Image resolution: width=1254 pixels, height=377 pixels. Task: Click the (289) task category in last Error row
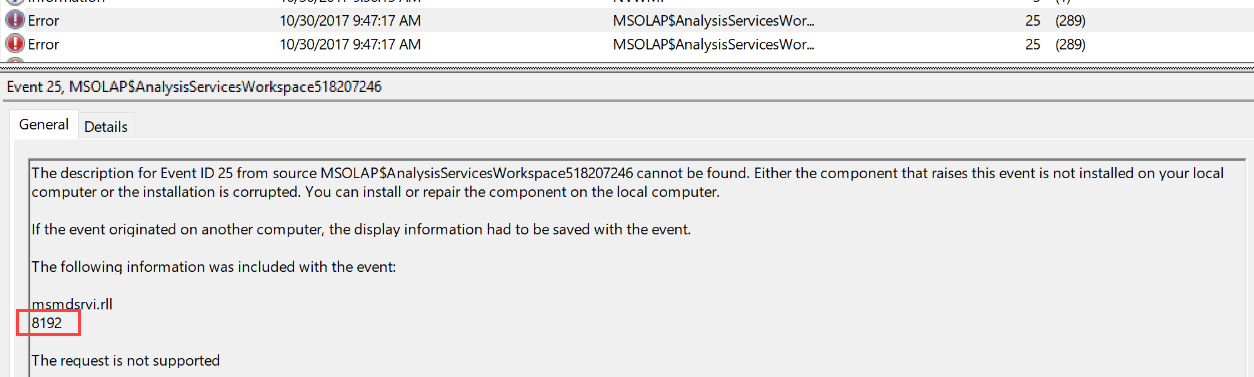click(x=1070, y=44)
